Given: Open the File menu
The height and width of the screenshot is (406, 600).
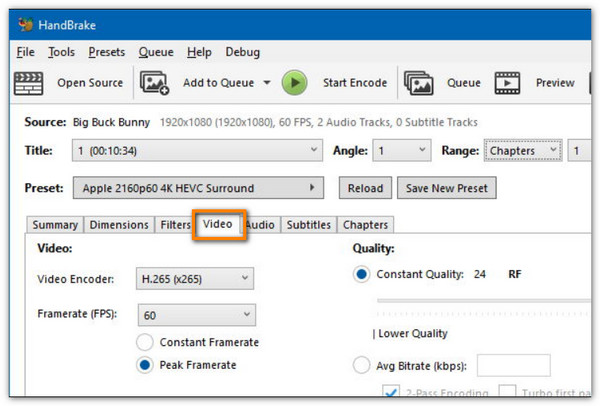Looking at the screenshot, I should point(26,52).
